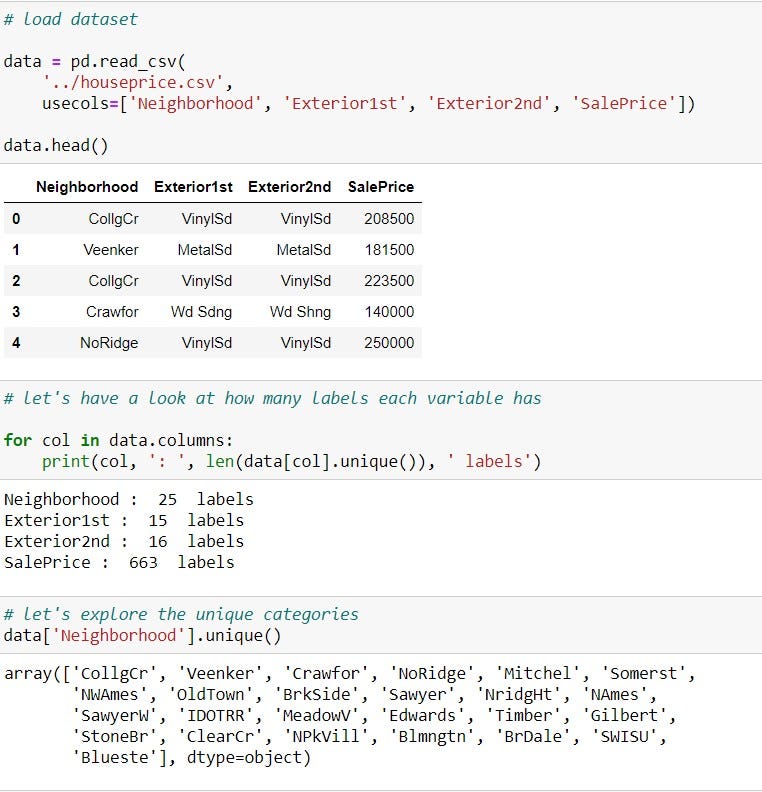Click the Crawfor cell in the table
This screenshot has width=762, height=792.
pos(112,312)
